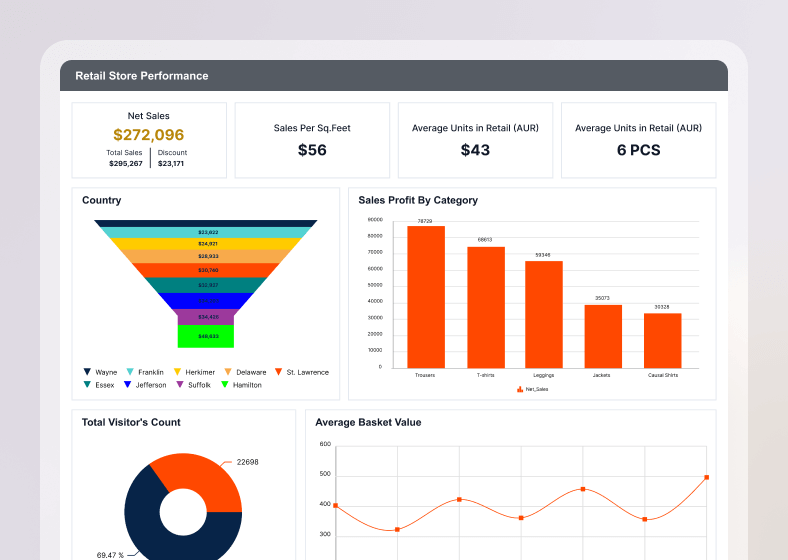Viewport: 788px width, 560px height.
Task: Click the 6 PCS card value
Action: coord(639,150)
